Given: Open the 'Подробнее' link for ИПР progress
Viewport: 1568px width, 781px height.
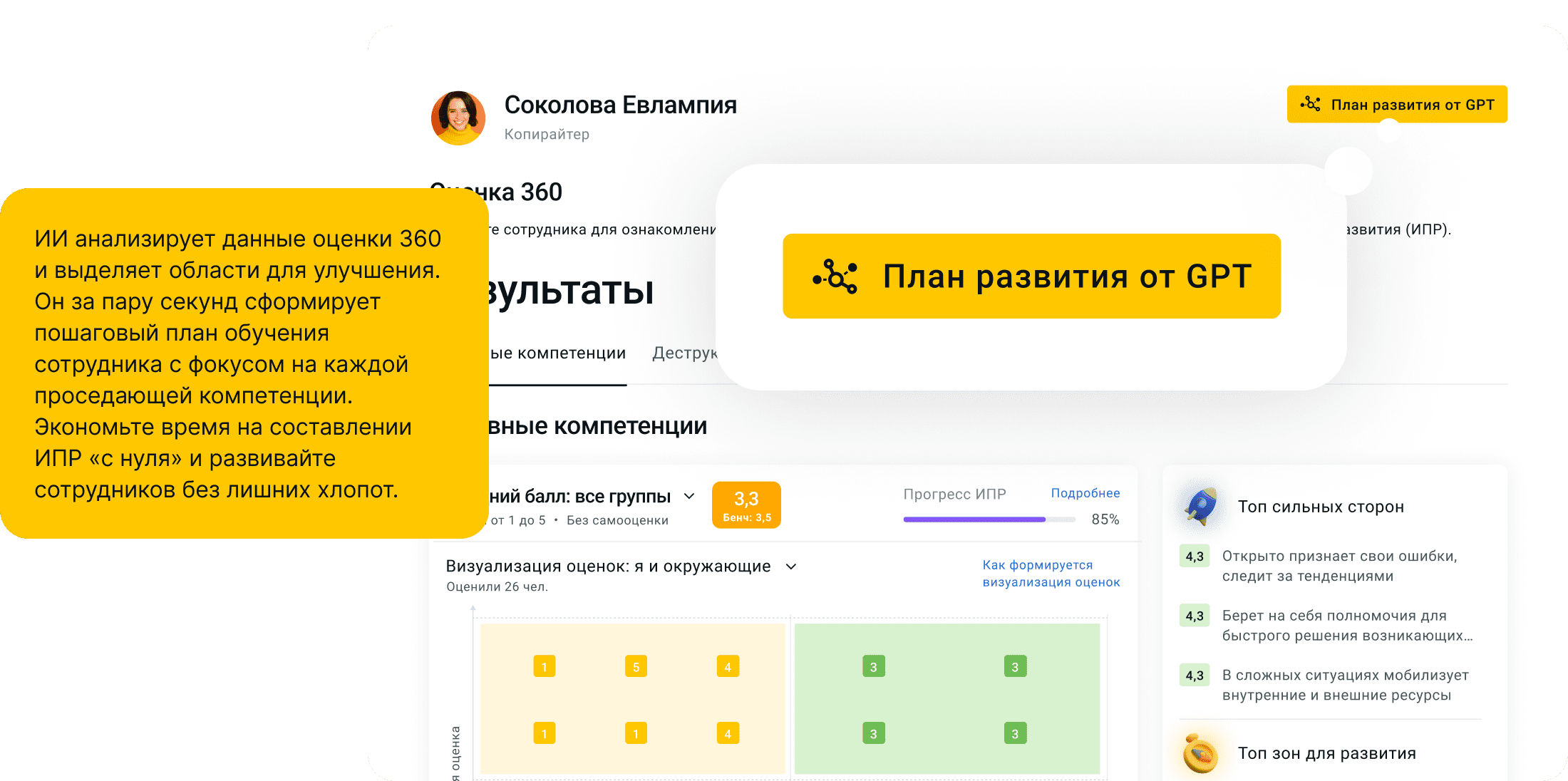Looking at the screenshot, I should pyautogui.click(x=1085, y=493).
